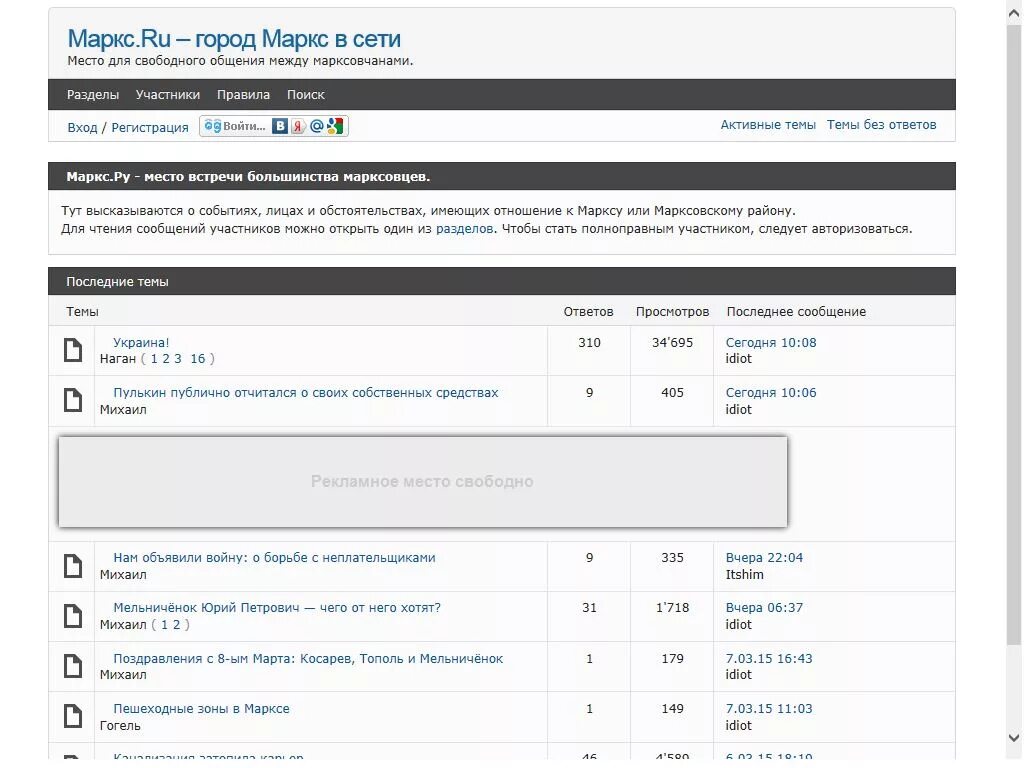Open Пулькин публично отчитался topic
The image size is (1024, 768).
tap(306, 392)
